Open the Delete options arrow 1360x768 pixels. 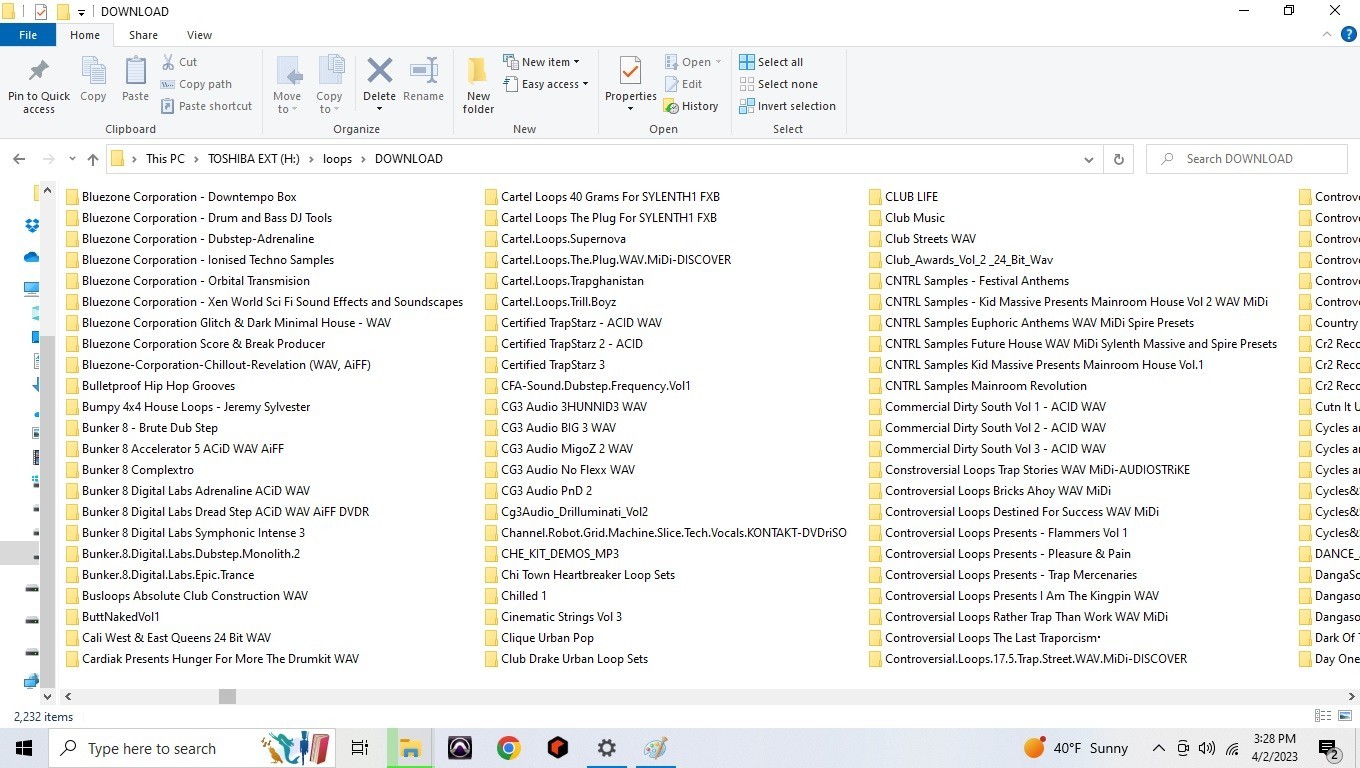(x=379, y=109)
